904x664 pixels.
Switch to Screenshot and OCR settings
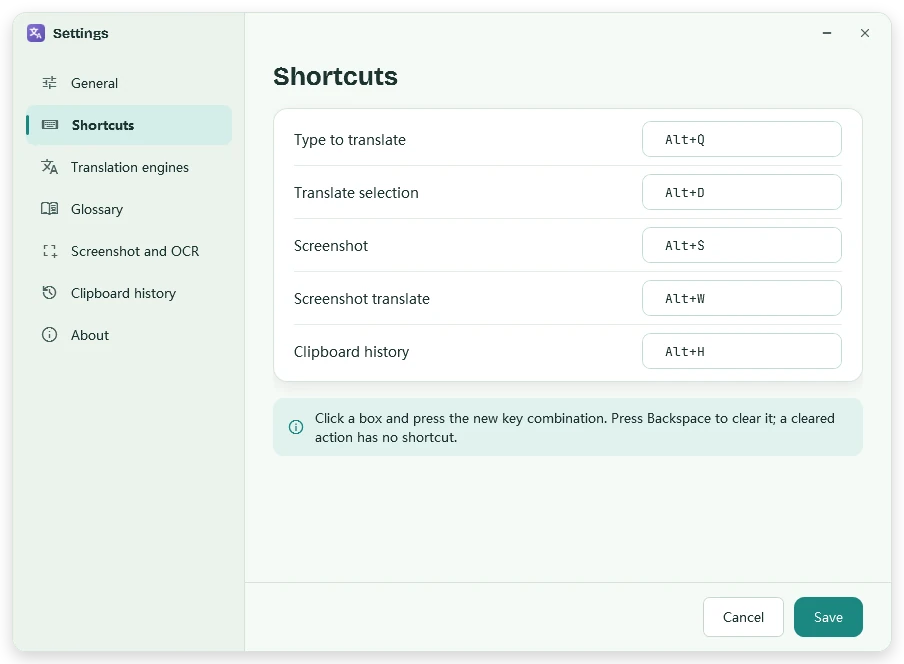click(129, 251)
